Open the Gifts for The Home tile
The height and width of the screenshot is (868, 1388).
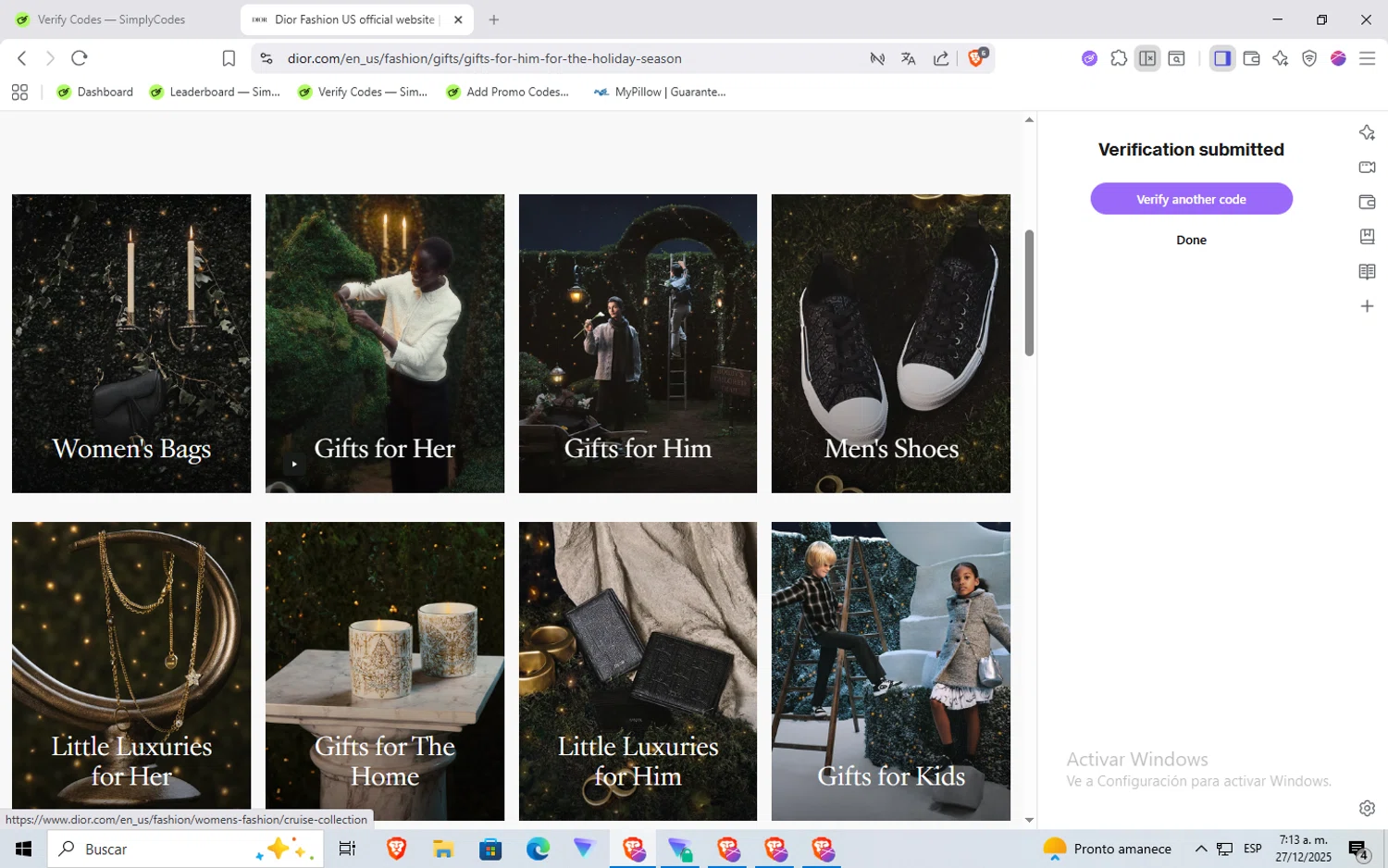[385, 671]
